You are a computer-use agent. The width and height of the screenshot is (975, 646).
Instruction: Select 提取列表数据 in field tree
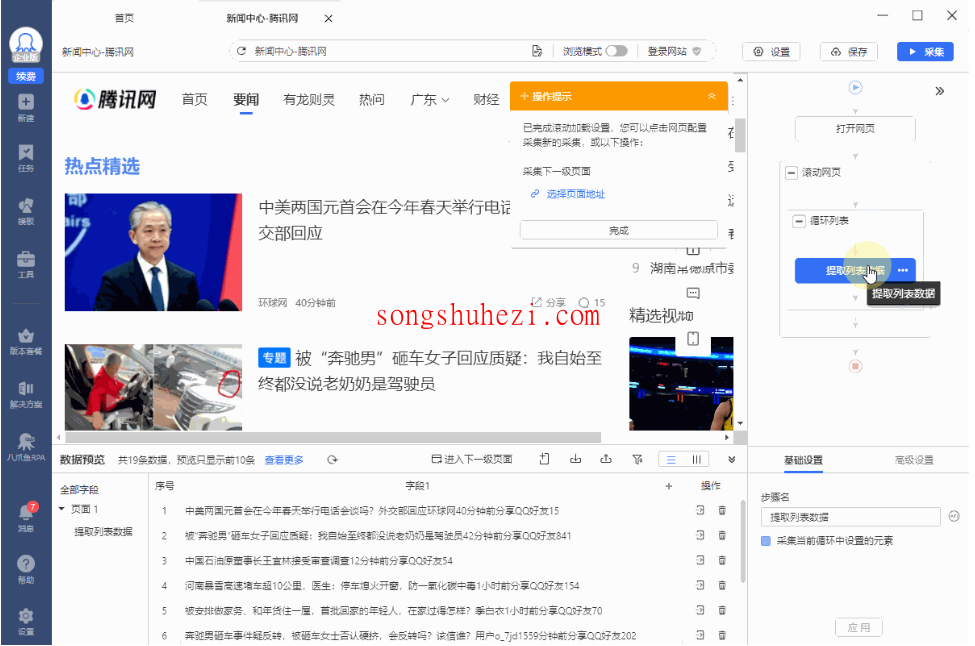click(103, 532)
